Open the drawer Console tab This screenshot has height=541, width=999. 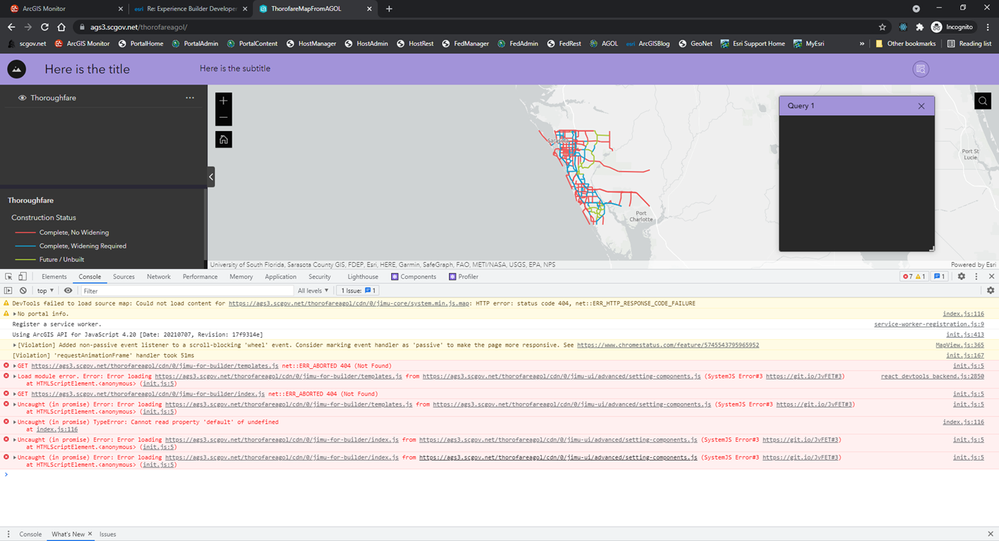pyautogui.click(x=30, y=534)
